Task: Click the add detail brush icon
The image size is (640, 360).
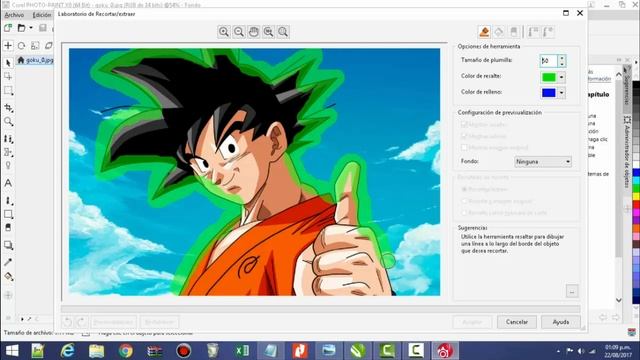Action: coord(533,32)
